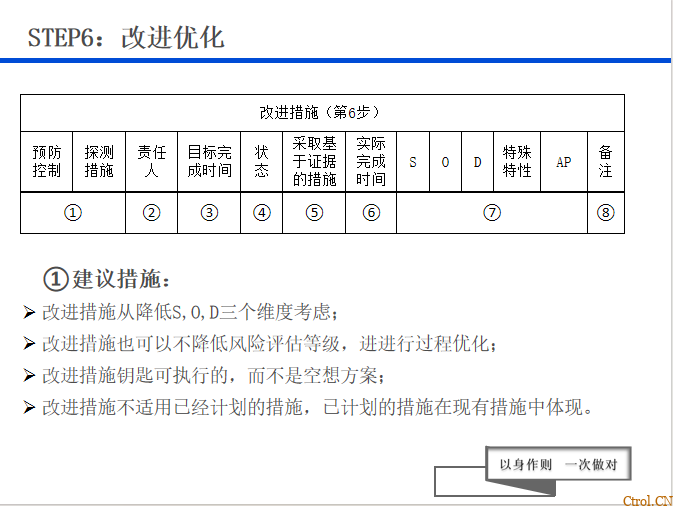673x506 pixels.
Task: Select the '实际完成时间' header cell
Action: click(x=371, y=161)
